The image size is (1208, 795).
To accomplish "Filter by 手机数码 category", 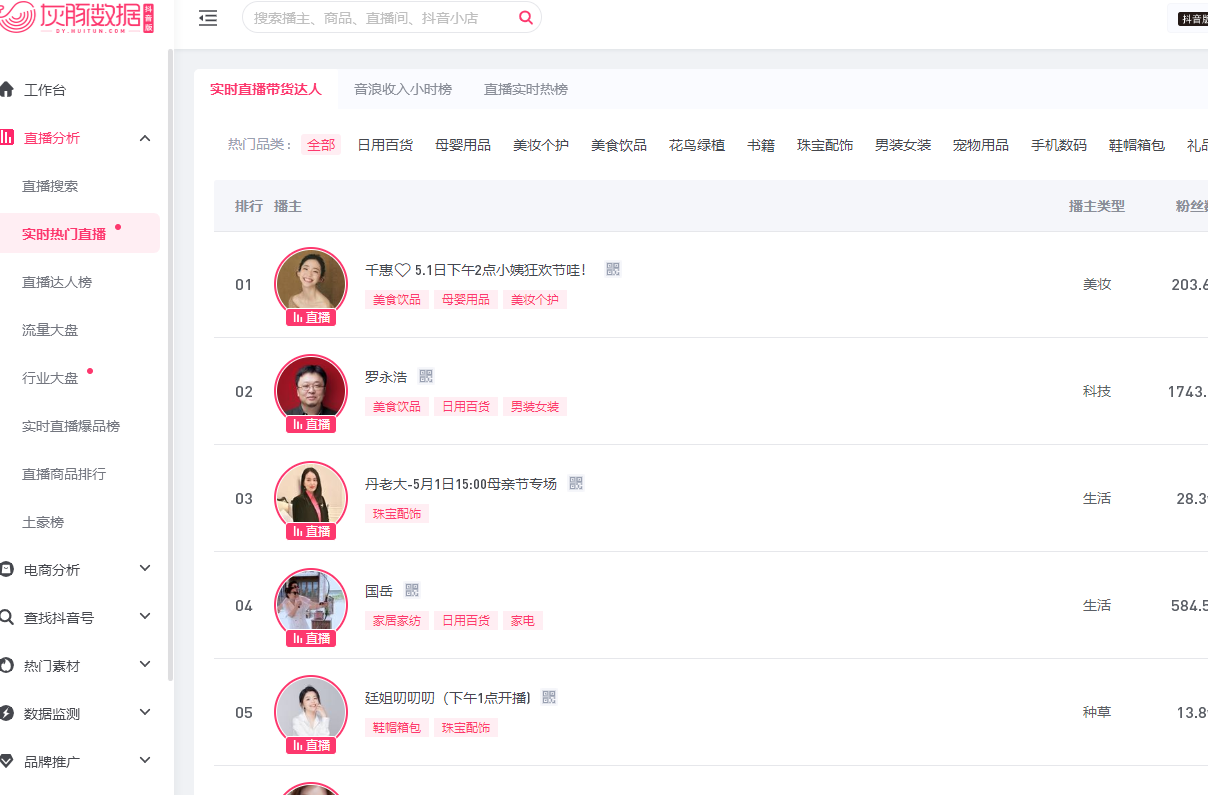I will 1059,145.
